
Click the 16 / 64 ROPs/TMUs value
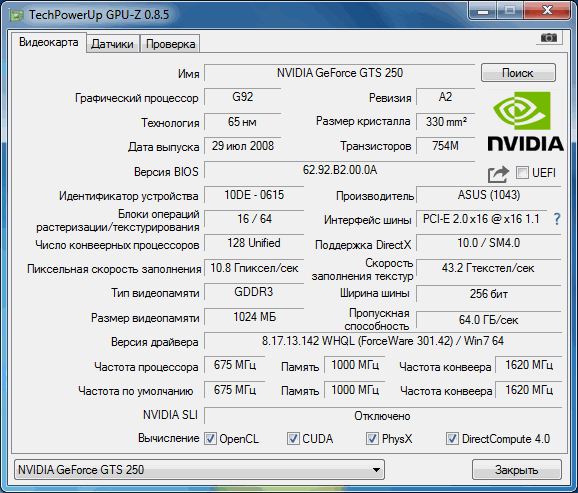254,219
